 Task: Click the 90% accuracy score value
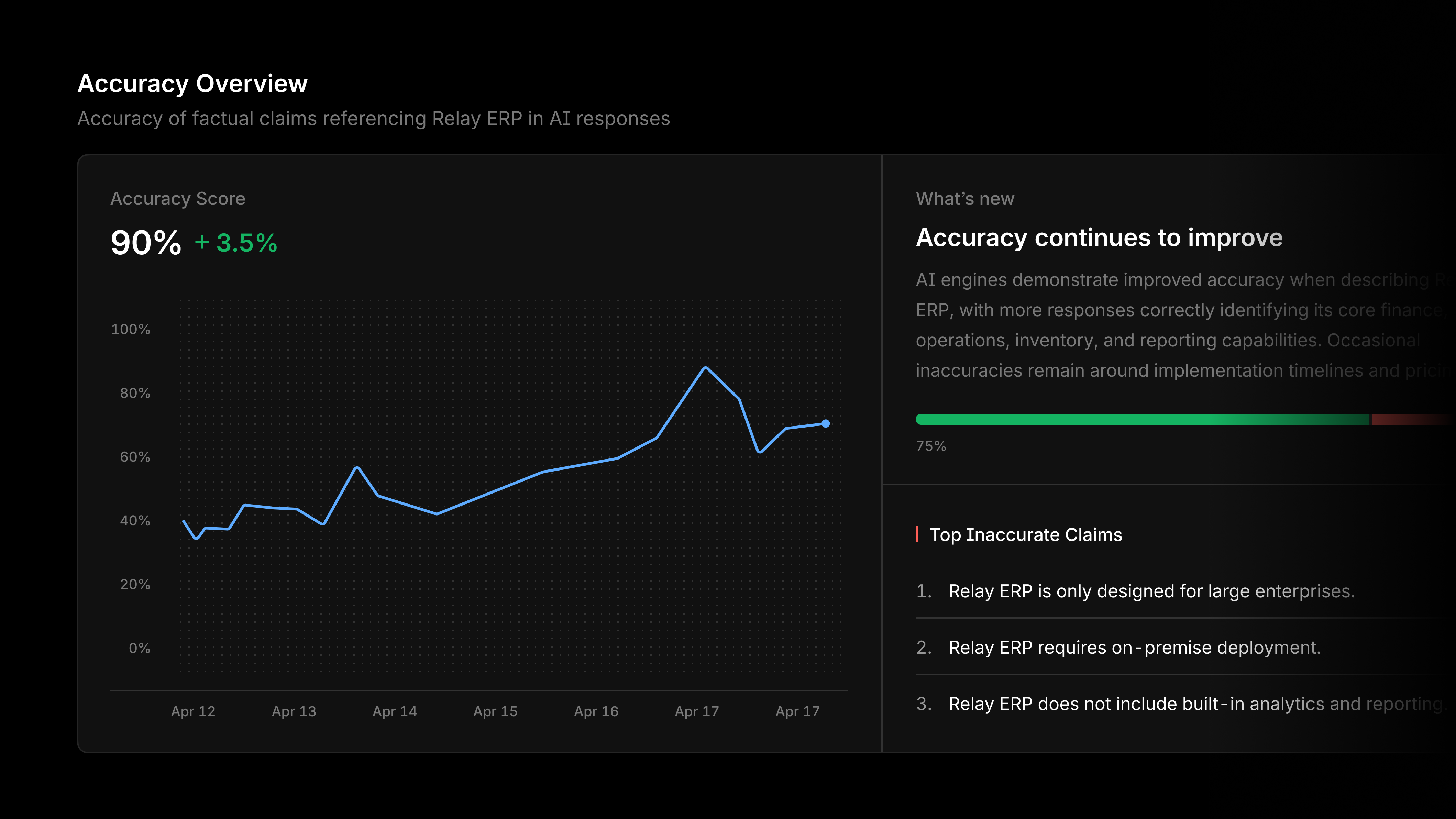(146, 243)
